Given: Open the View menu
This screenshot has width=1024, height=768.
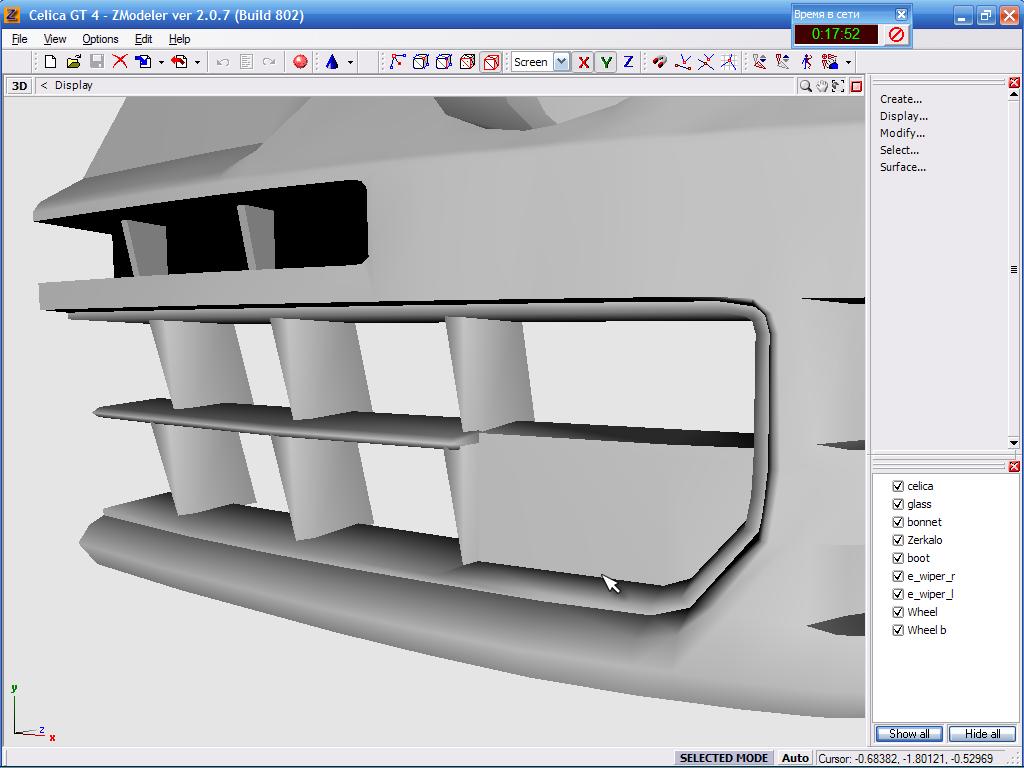Looking at the screenshot, I should [55, 39].
